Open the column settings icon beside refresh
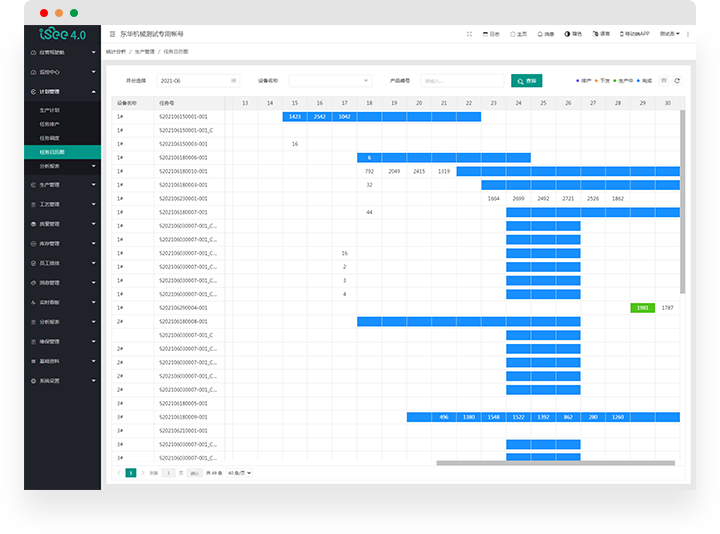Viewport: 720px width, 534px height. [663, 80]
